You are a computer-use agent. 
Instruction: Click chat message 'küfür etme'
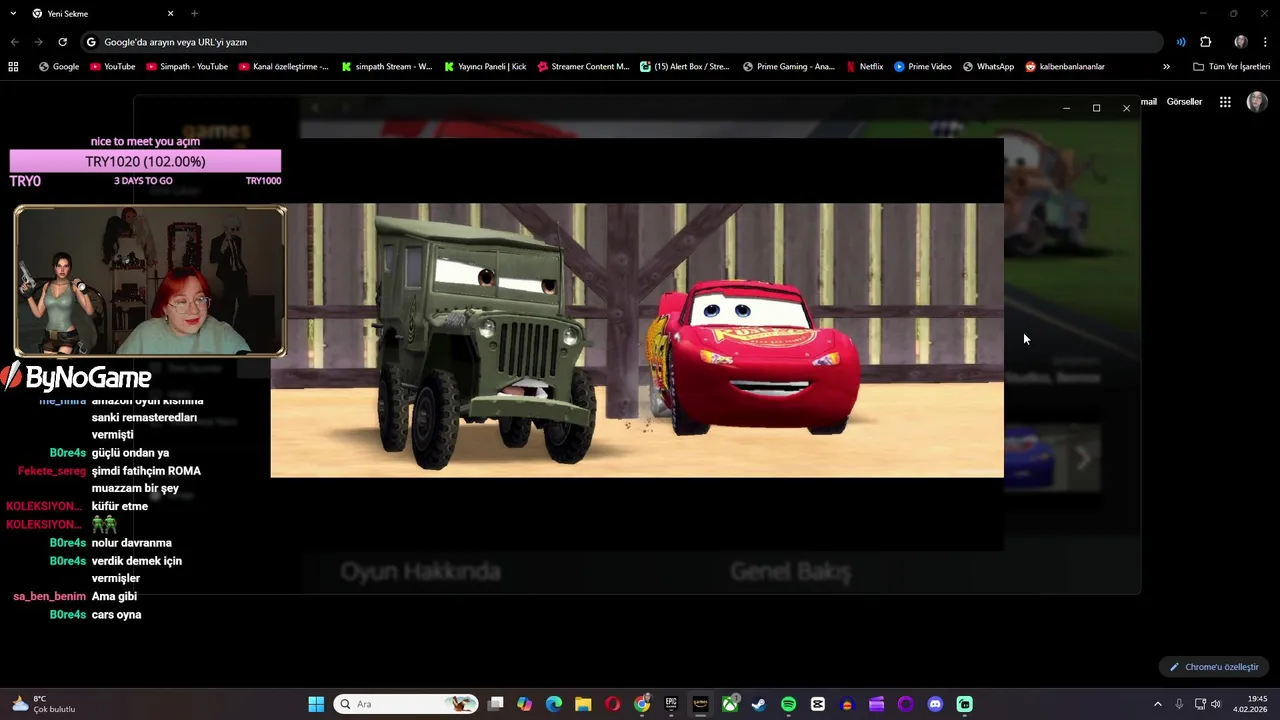point(119,507)
